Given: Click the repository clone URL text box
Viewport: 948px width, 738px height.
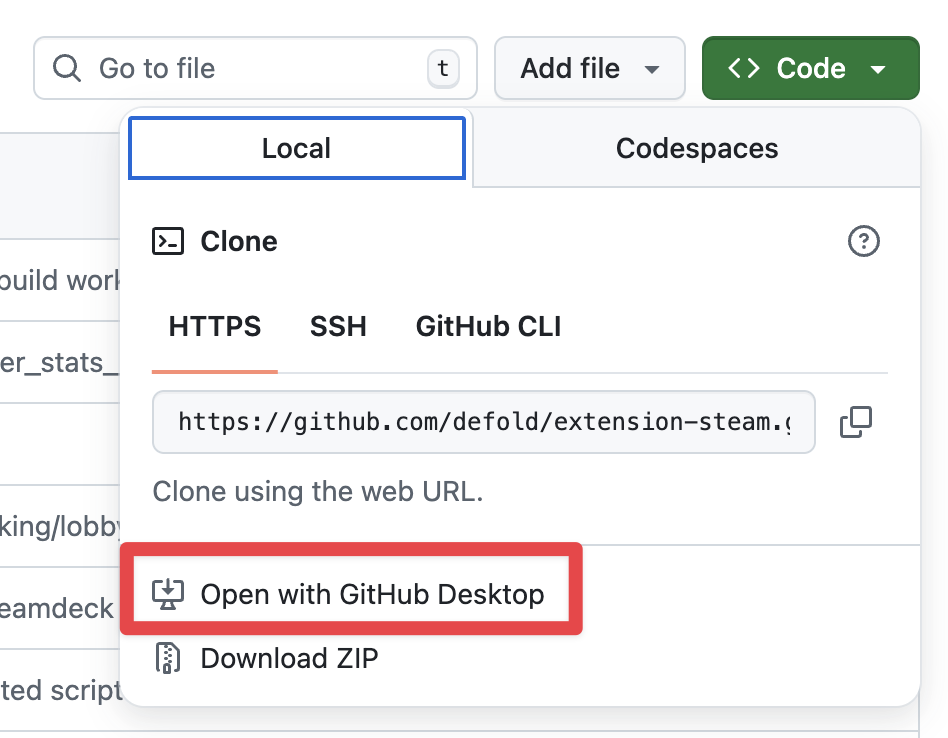Looking at the screenshot, I should pyautogui.click(x=483, y=422).
